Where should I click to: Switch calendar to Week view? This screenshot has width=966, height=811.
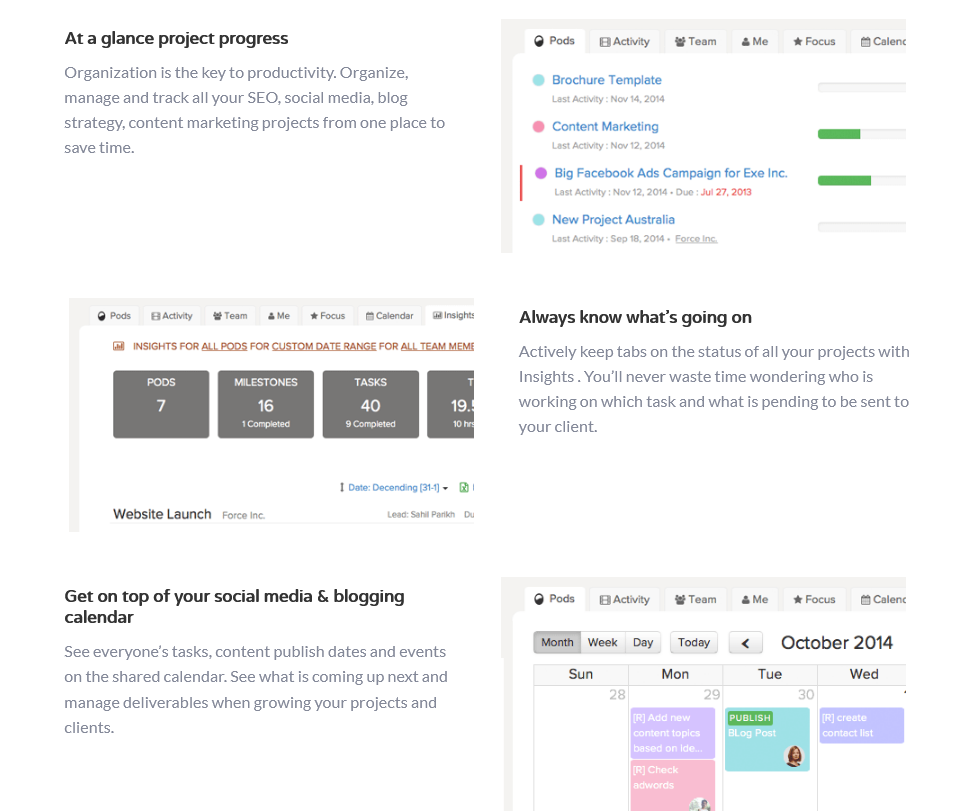pos(602,642)
